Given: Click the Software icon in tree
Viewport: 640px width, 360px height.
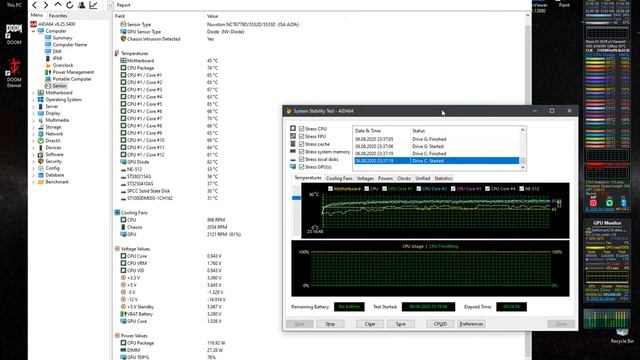Looking at the screenshot, I should coord(40,155).
